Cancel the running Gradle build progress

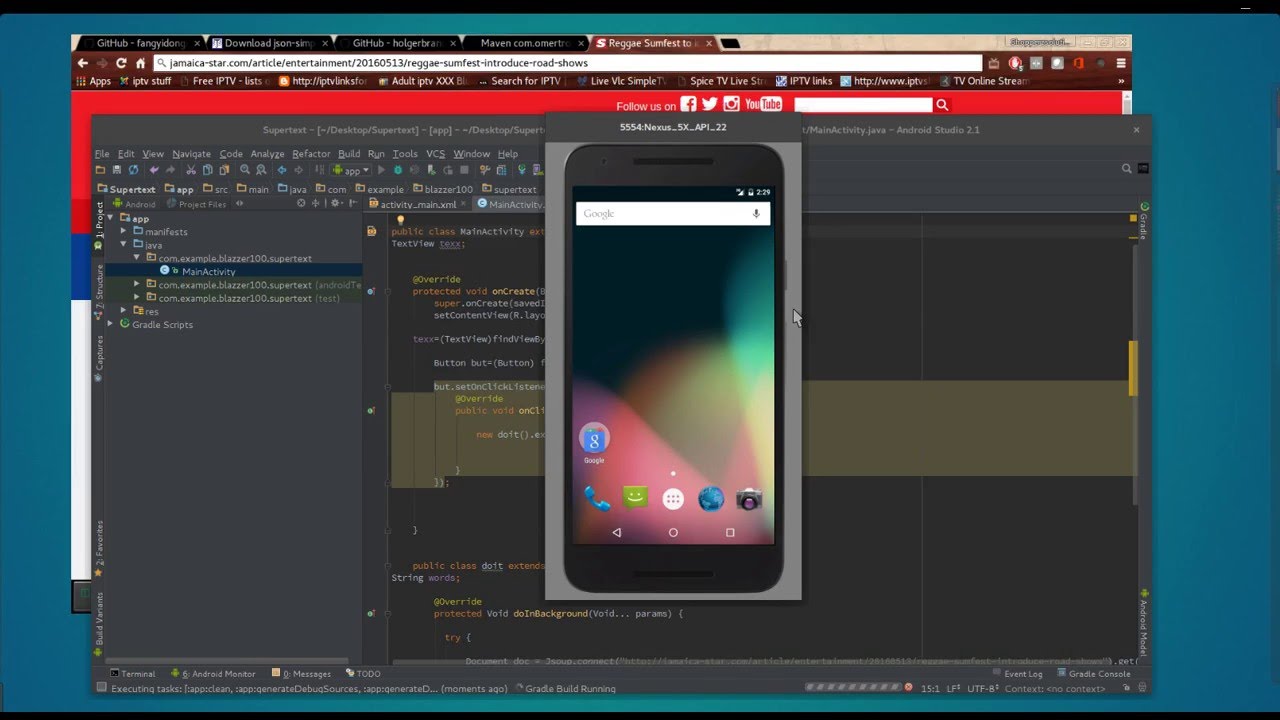pos(908,688)
